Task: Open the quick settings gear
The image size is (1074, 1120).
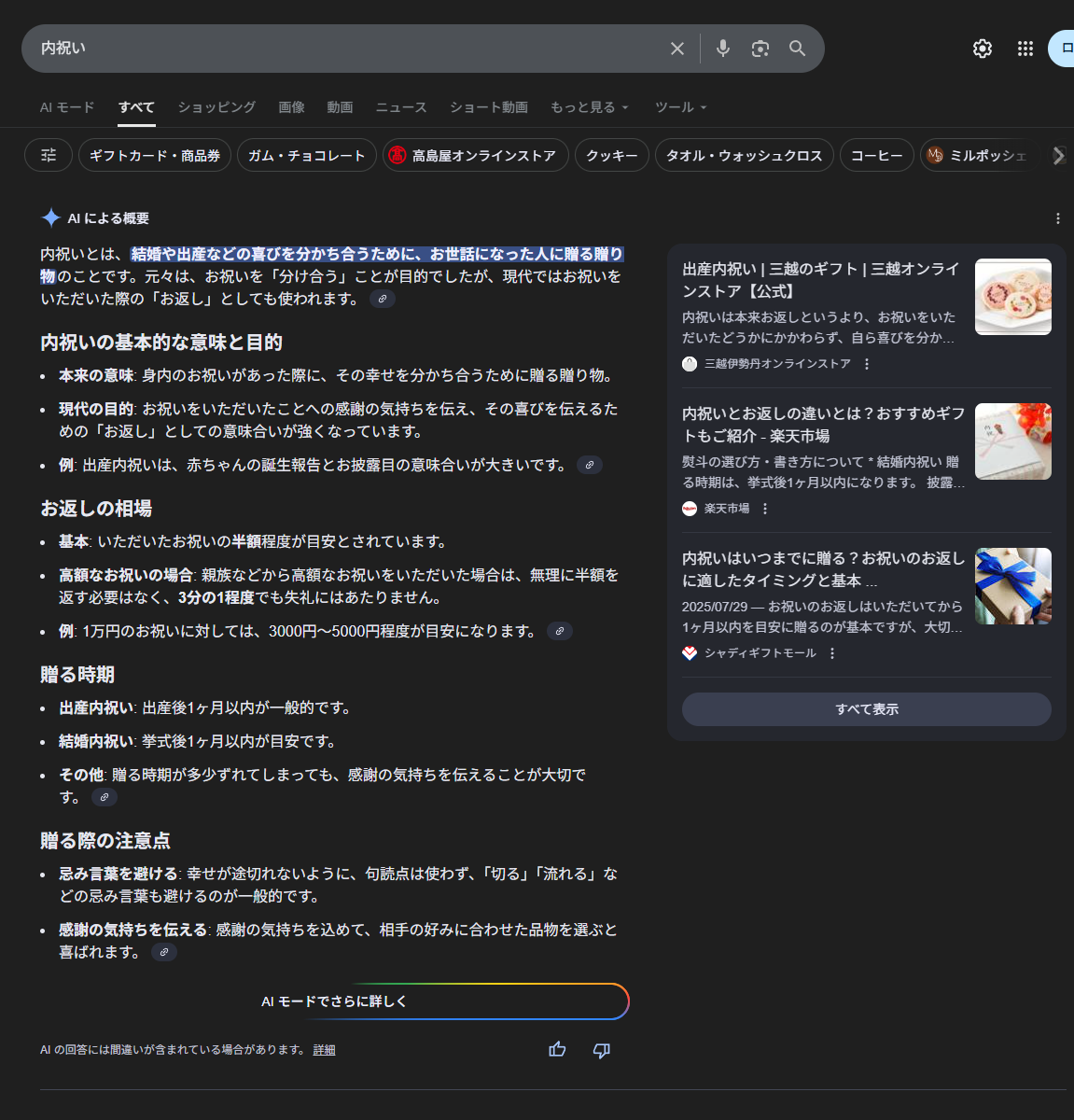Action: click(x=983, y=49)
